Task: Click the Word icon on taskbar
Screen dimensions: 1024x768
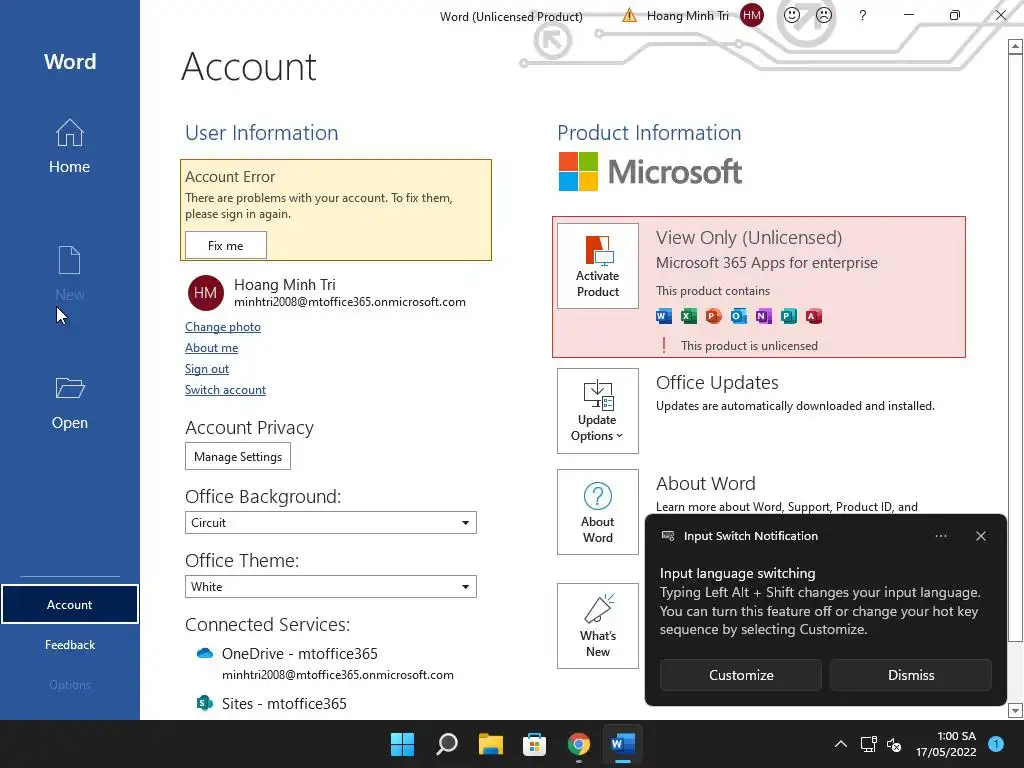Action: 622,744
